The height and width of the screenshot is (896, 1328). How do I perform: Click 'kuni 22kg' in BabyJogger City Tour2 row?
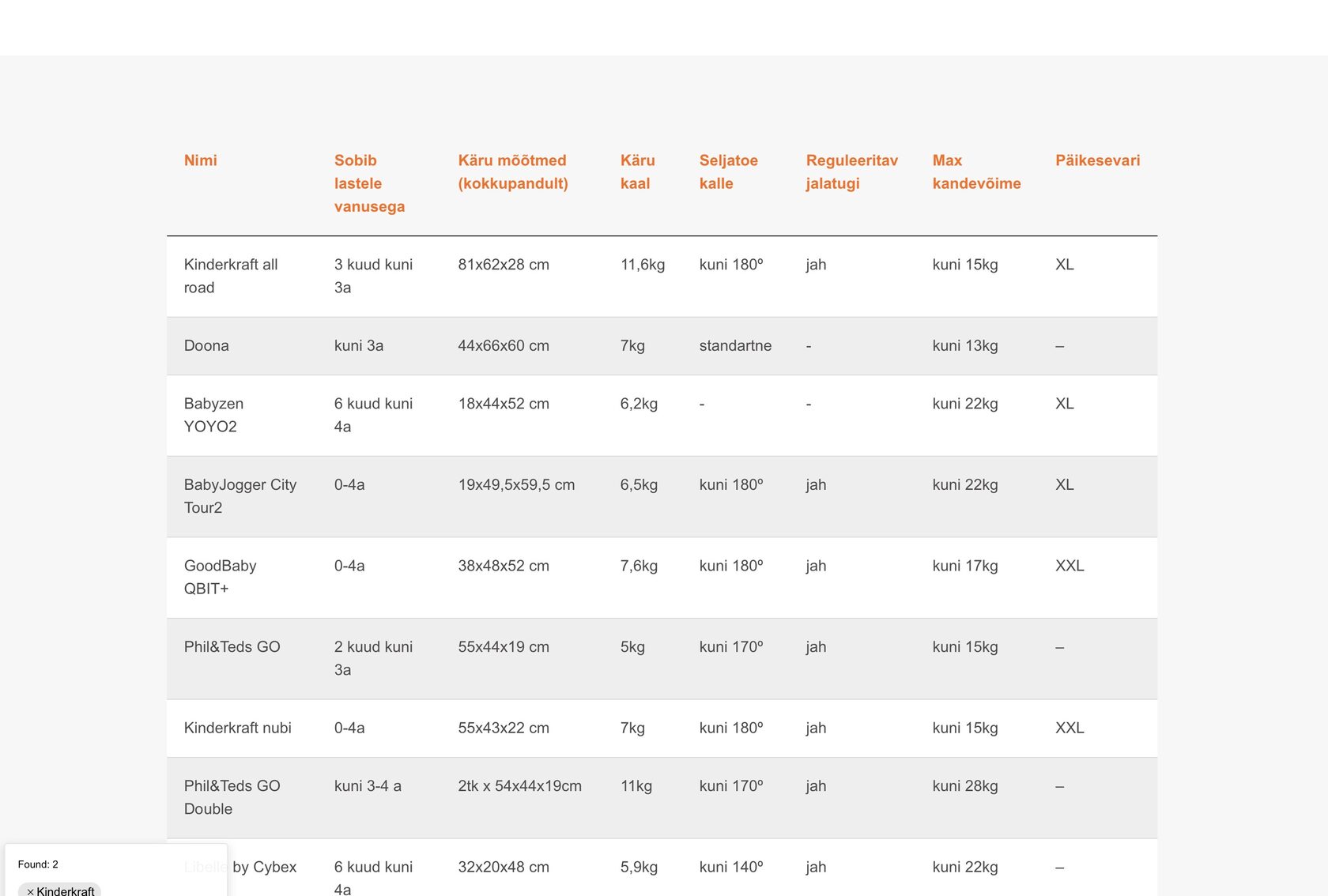[965, 485]
